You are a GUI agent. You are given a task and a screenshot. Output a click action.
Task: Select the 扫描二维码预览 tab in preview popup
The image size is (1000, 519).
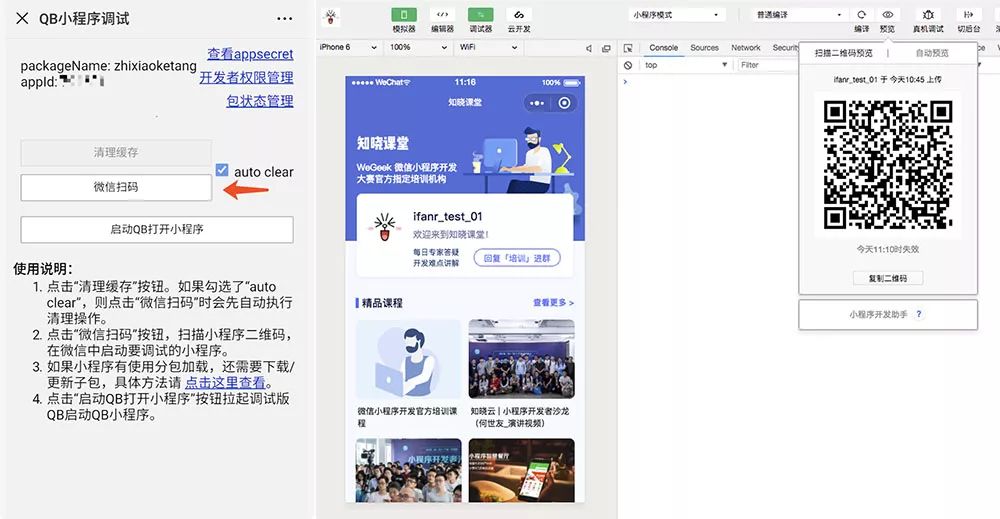click(843, 53)
